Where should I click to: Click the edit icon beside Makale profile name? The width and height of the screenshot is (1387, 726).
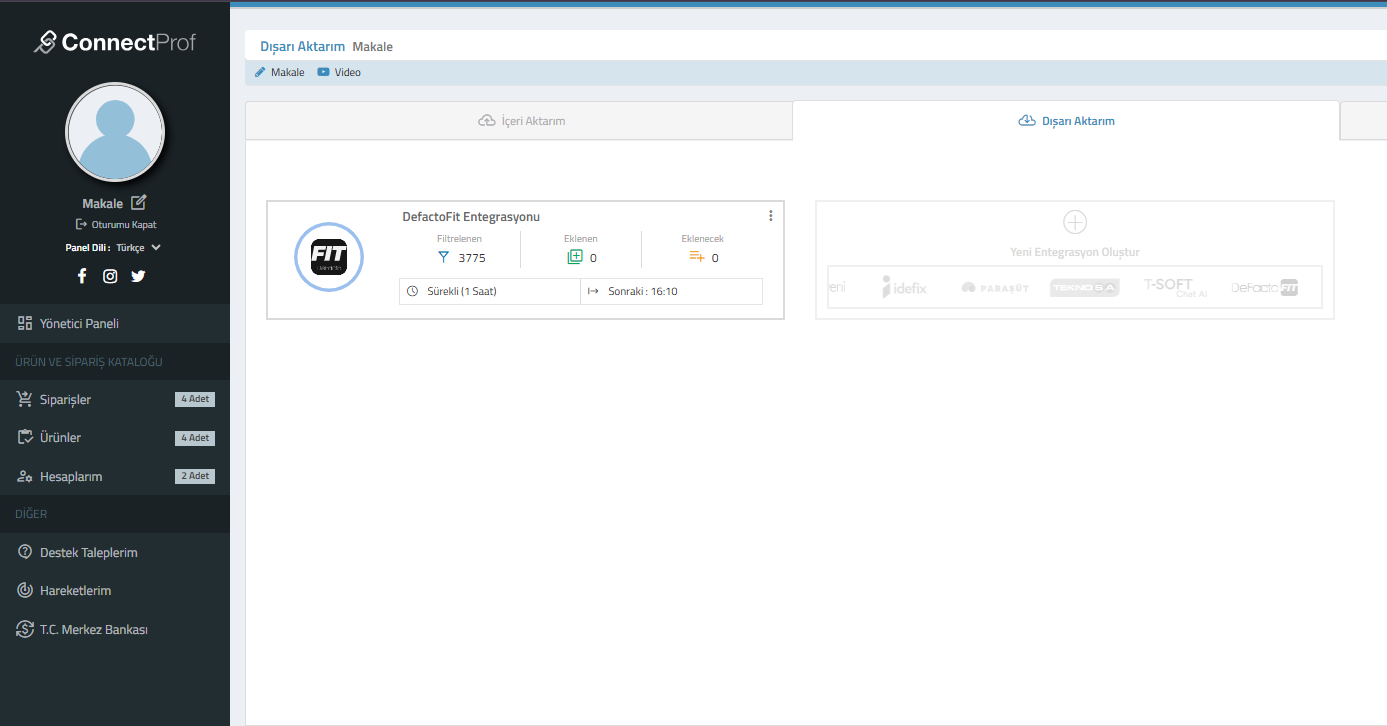point(139,202)
